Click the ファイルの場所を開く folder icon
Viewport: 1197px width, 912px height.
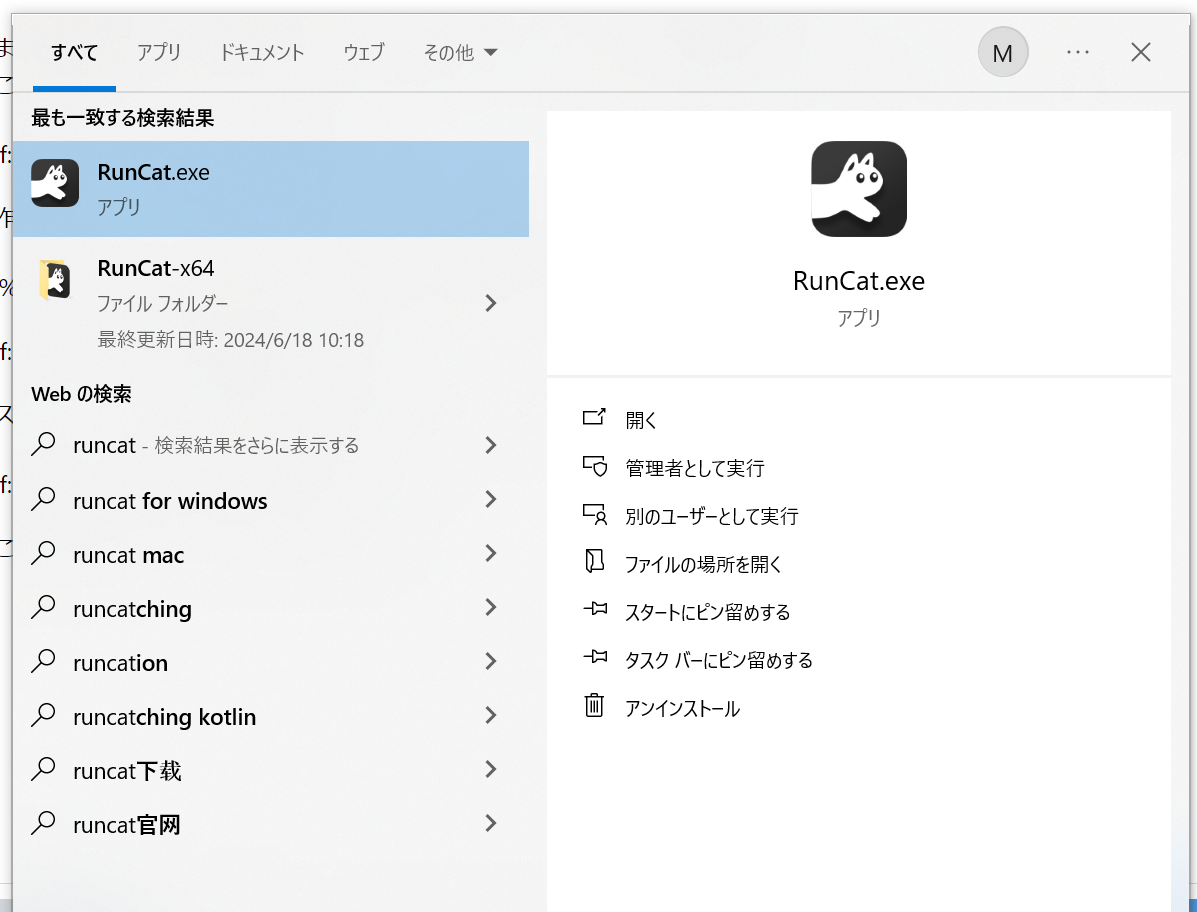click(594, 562)
